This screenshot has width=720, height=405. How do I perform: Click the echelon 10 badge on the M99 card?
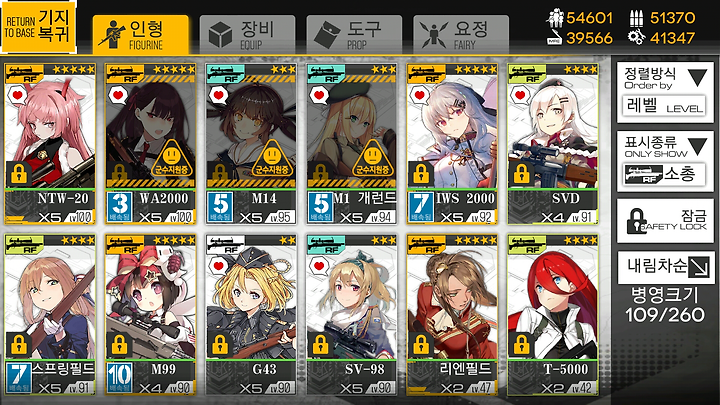[120, 378]
